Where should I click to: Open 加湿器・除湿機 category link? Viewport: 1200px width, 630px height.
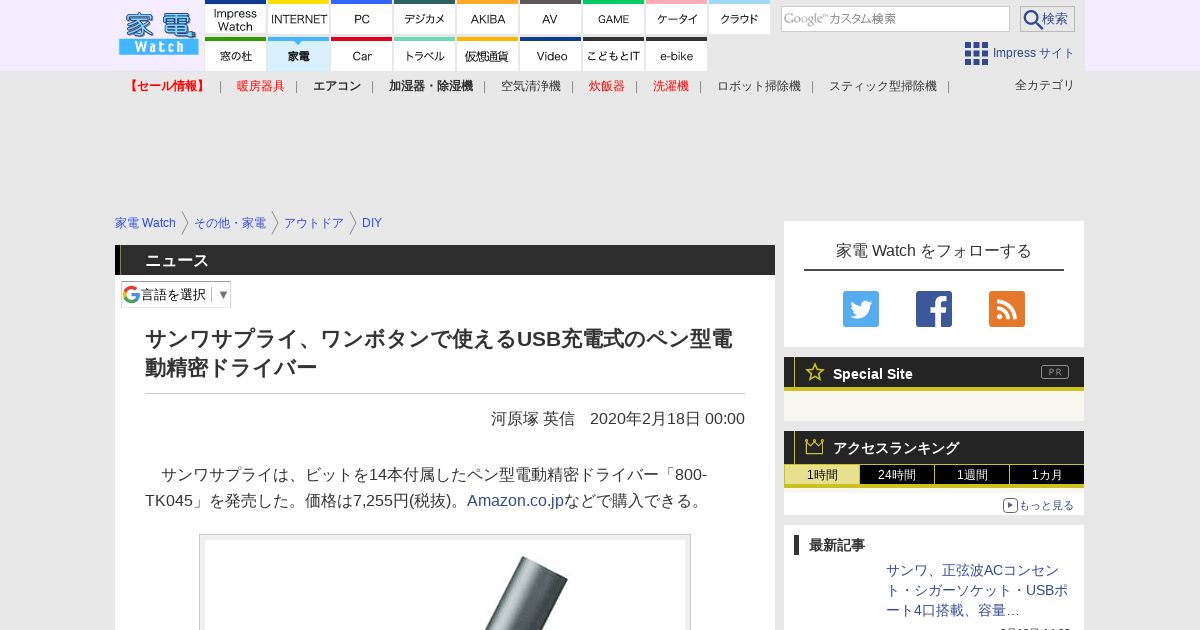tap(431, 86)
